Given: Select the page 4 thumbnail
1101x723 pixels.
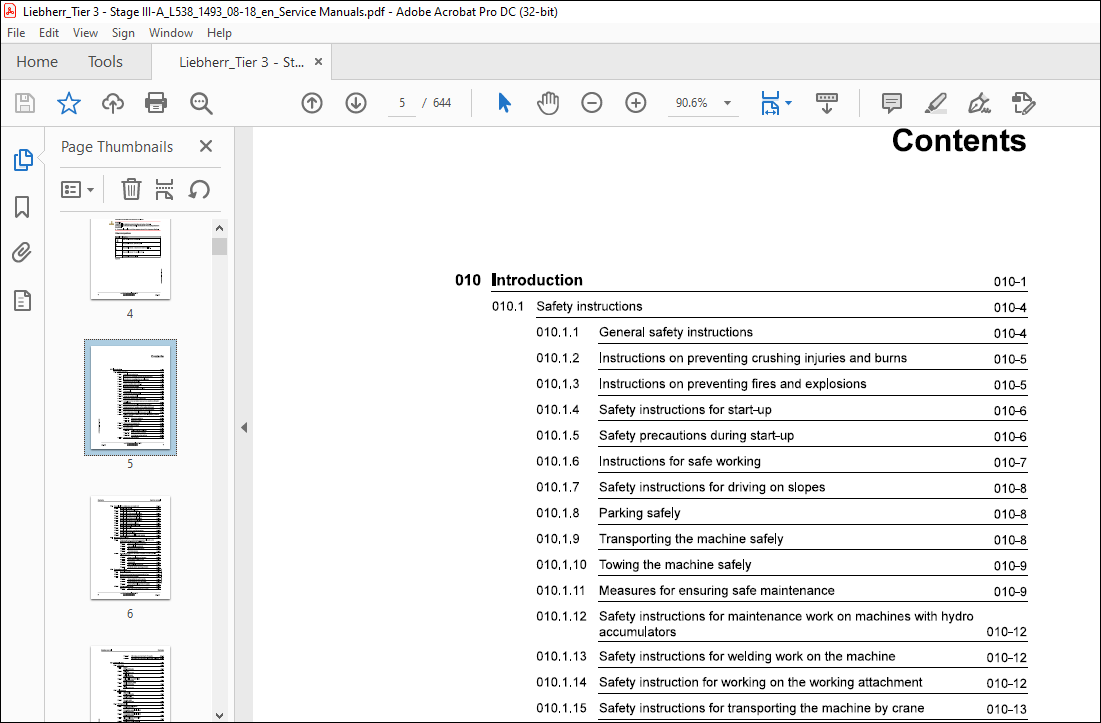Looking at the screenshot, I should [x=130, y=259].
